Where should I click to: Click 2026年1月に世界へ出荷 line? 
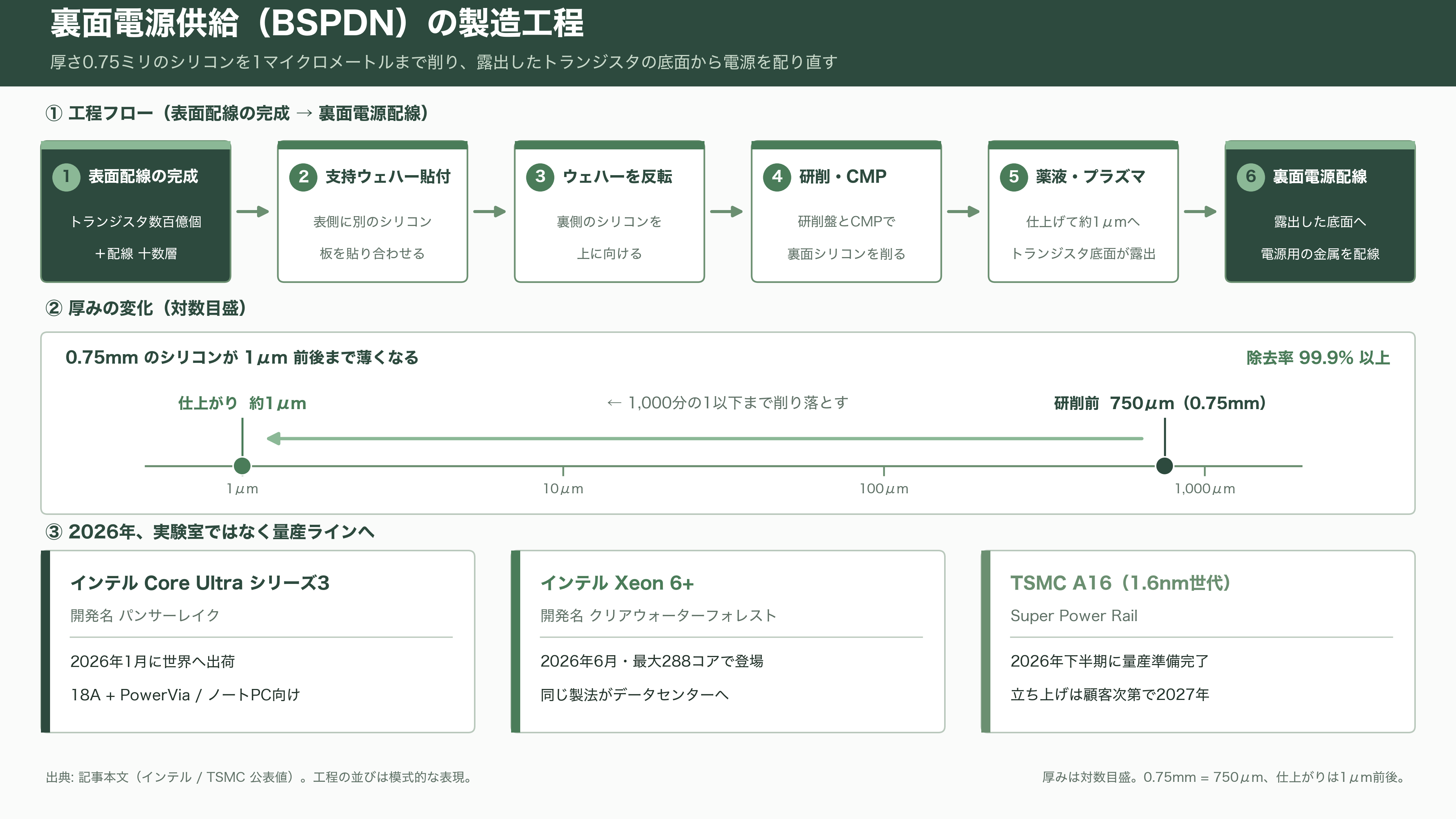152,661
